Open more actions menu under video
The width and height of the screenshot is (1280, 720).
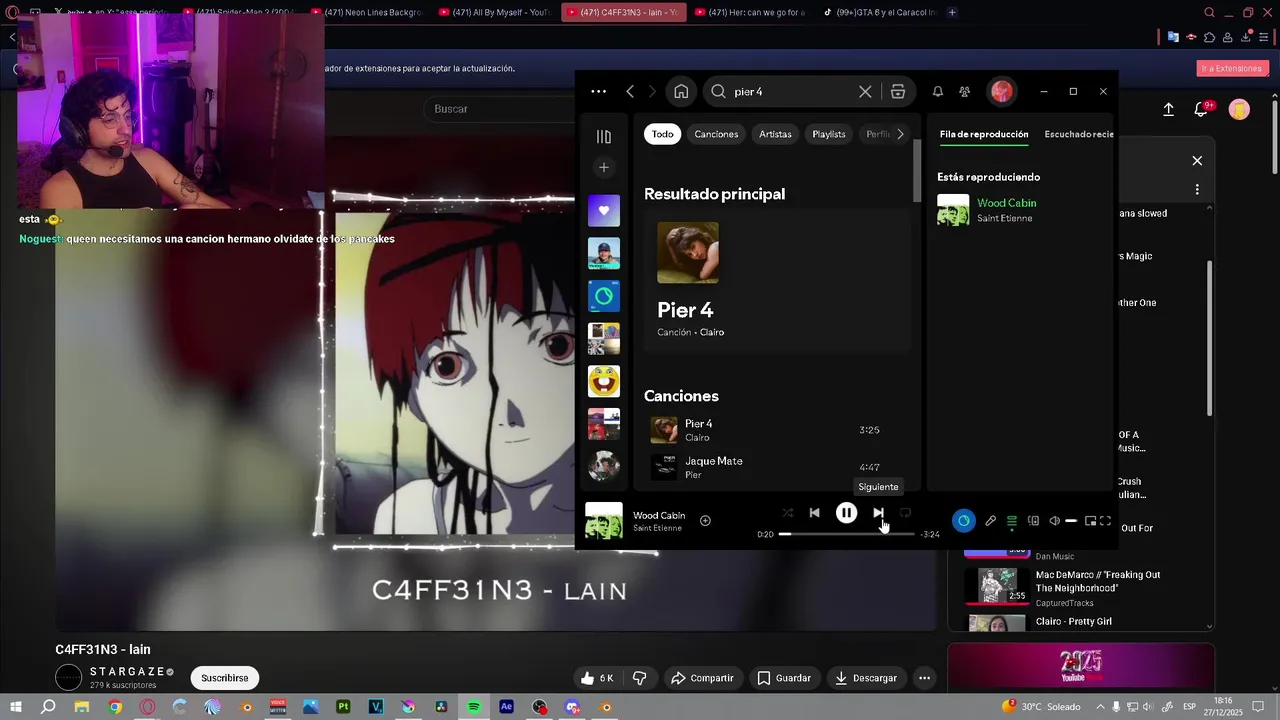pyautogui.click(x=925, y=678)
